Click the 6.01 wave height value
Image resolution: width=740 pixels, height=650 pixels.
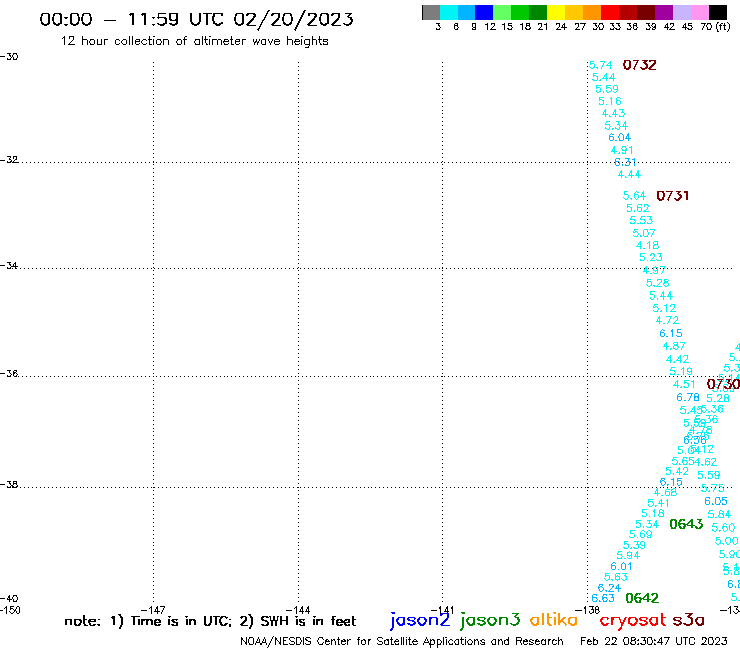621,566
